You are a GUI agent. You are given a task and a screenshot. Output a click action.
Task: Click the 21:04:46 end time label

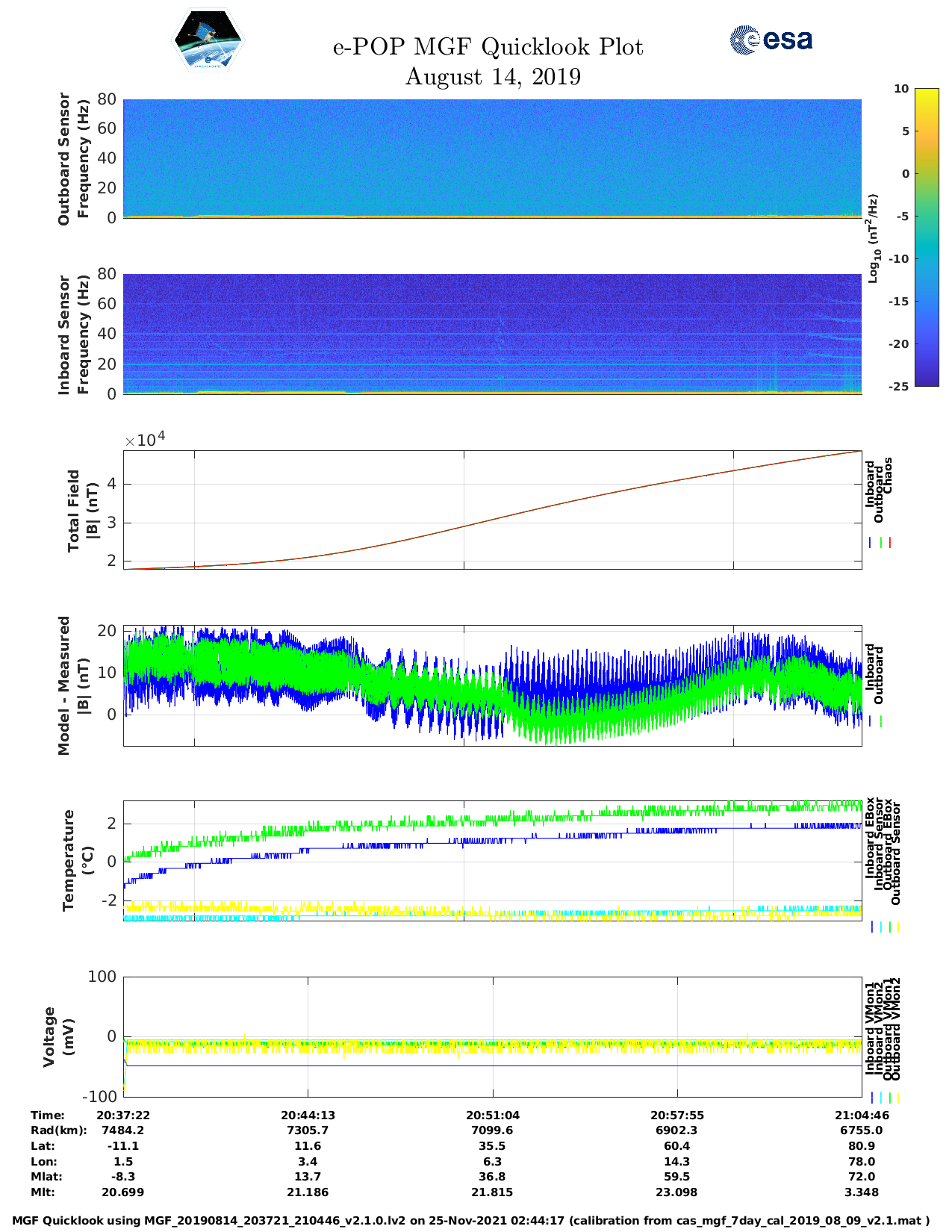(862, 1115)
